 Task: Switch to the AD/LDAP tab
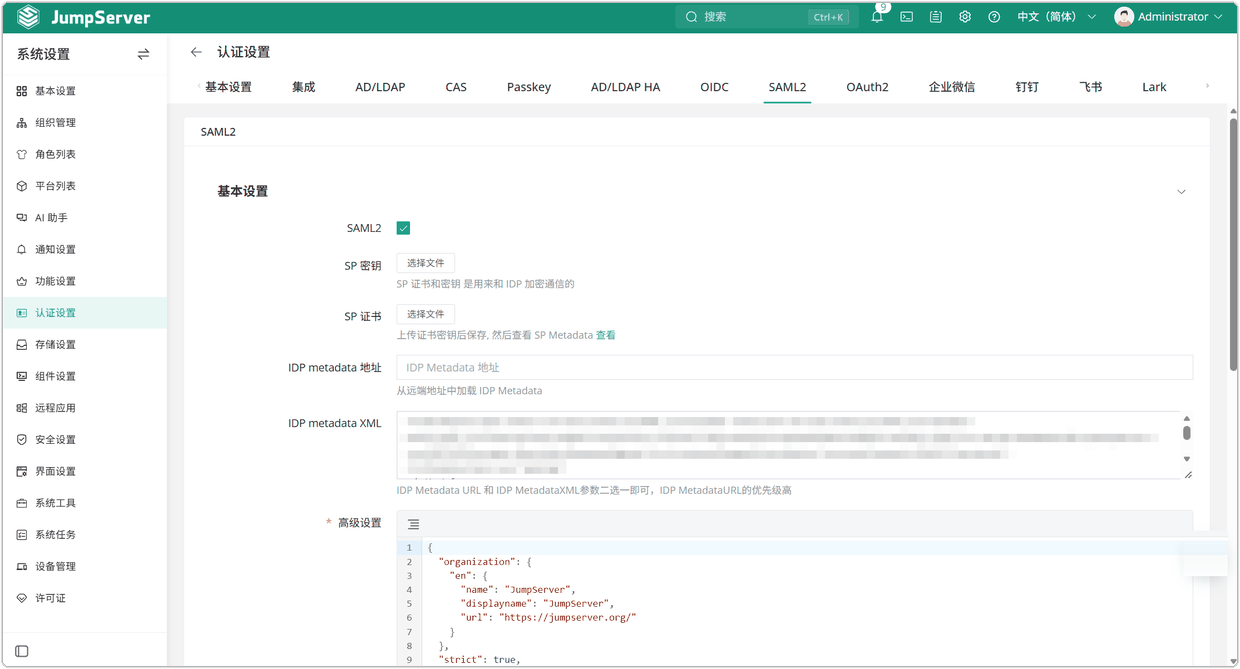point(380,87)
